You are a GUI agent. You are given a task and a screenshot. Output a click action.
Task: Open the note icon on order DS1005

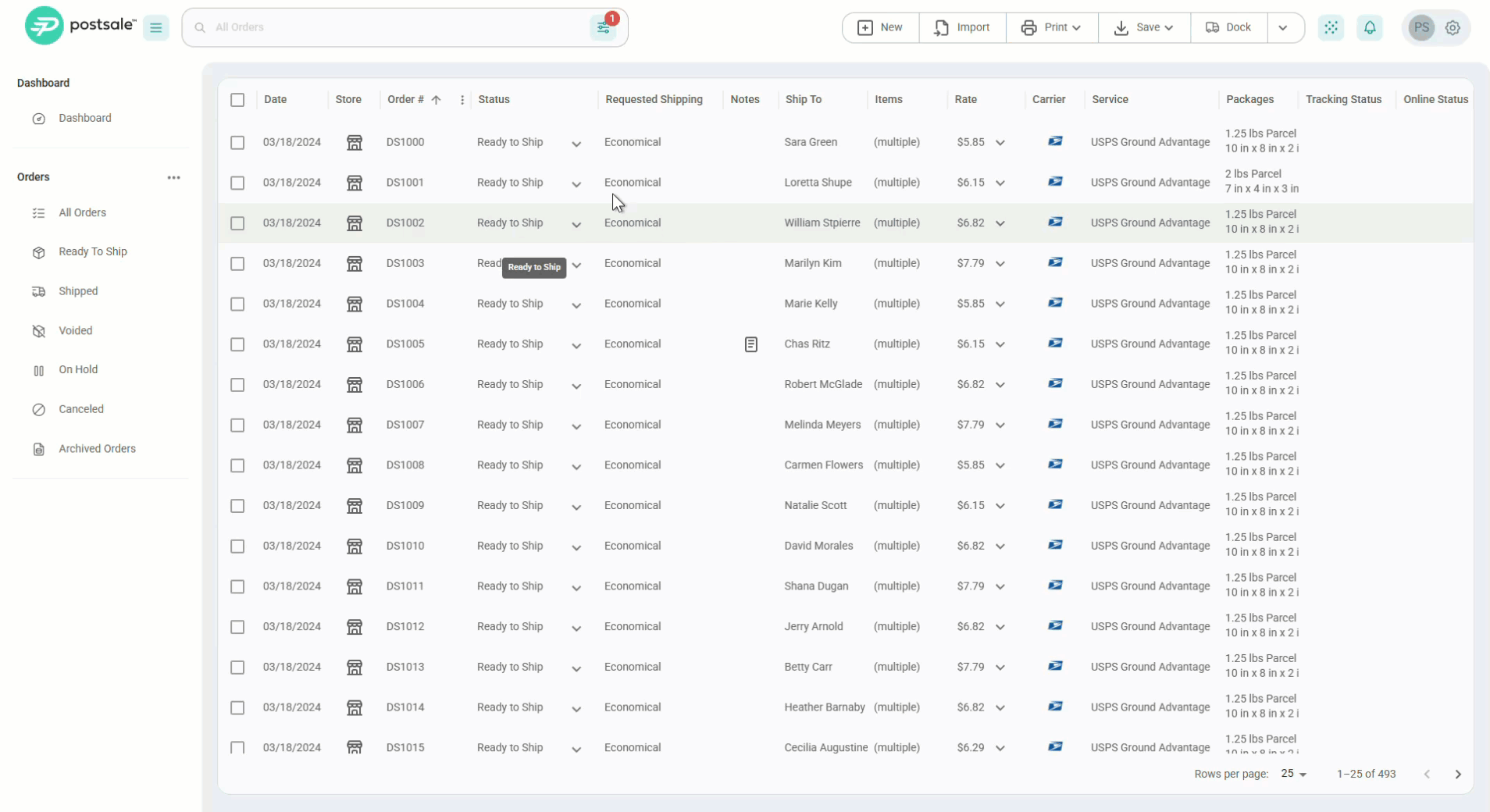pos(750,344)
